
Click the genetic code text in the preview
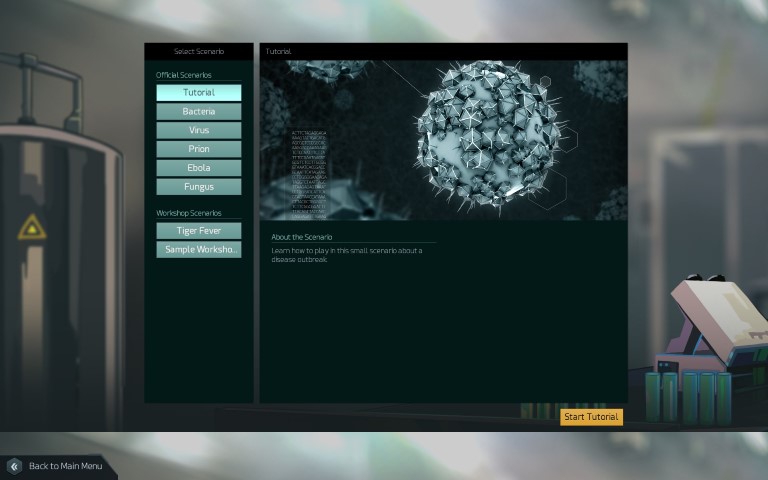point(307,172)
